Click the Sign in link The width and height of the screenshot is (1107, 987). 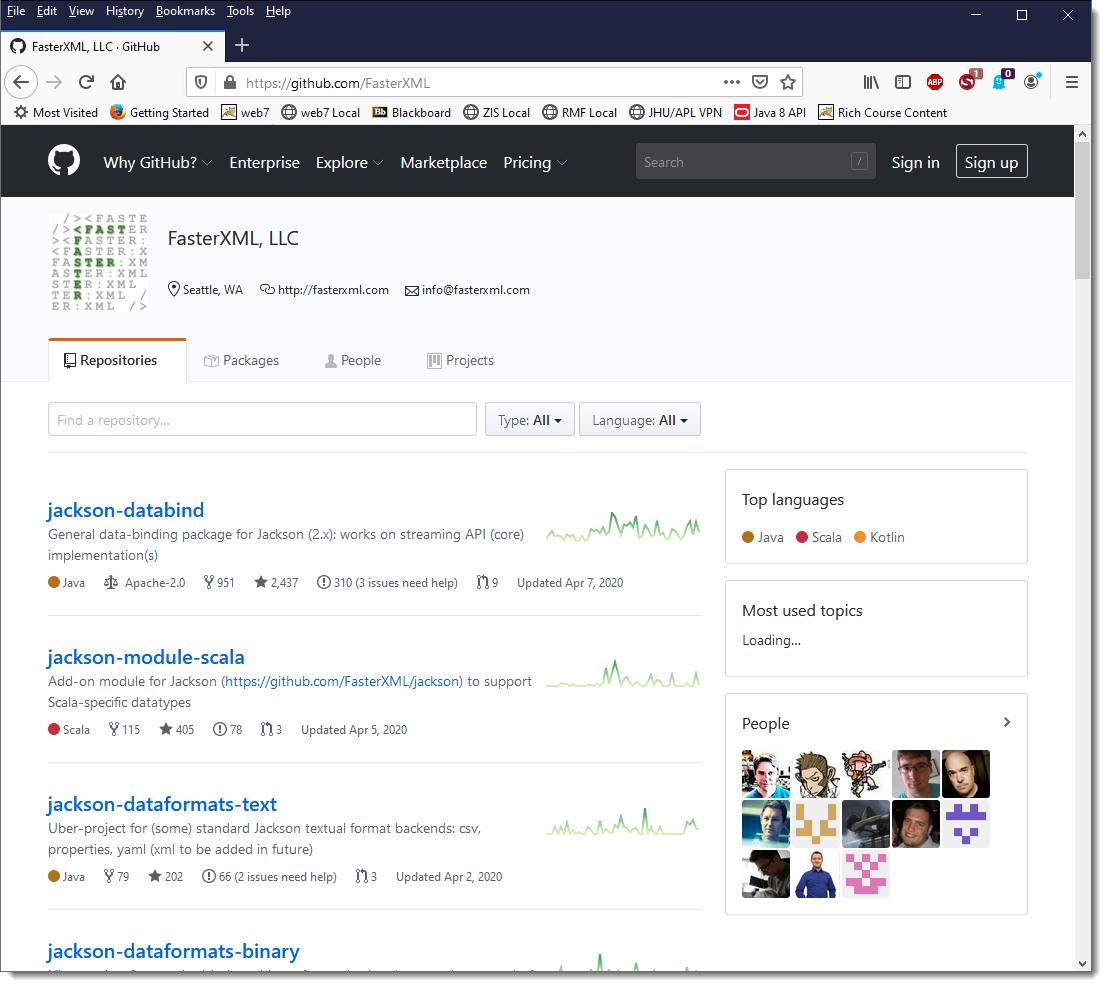coord(918,163)
